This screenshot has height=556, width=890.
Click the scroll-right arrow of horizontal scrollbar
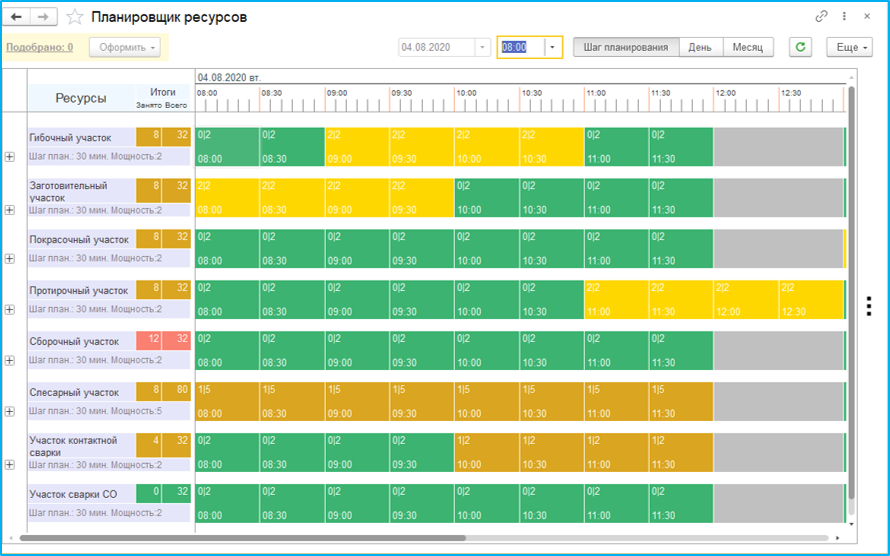coord(838,538)
